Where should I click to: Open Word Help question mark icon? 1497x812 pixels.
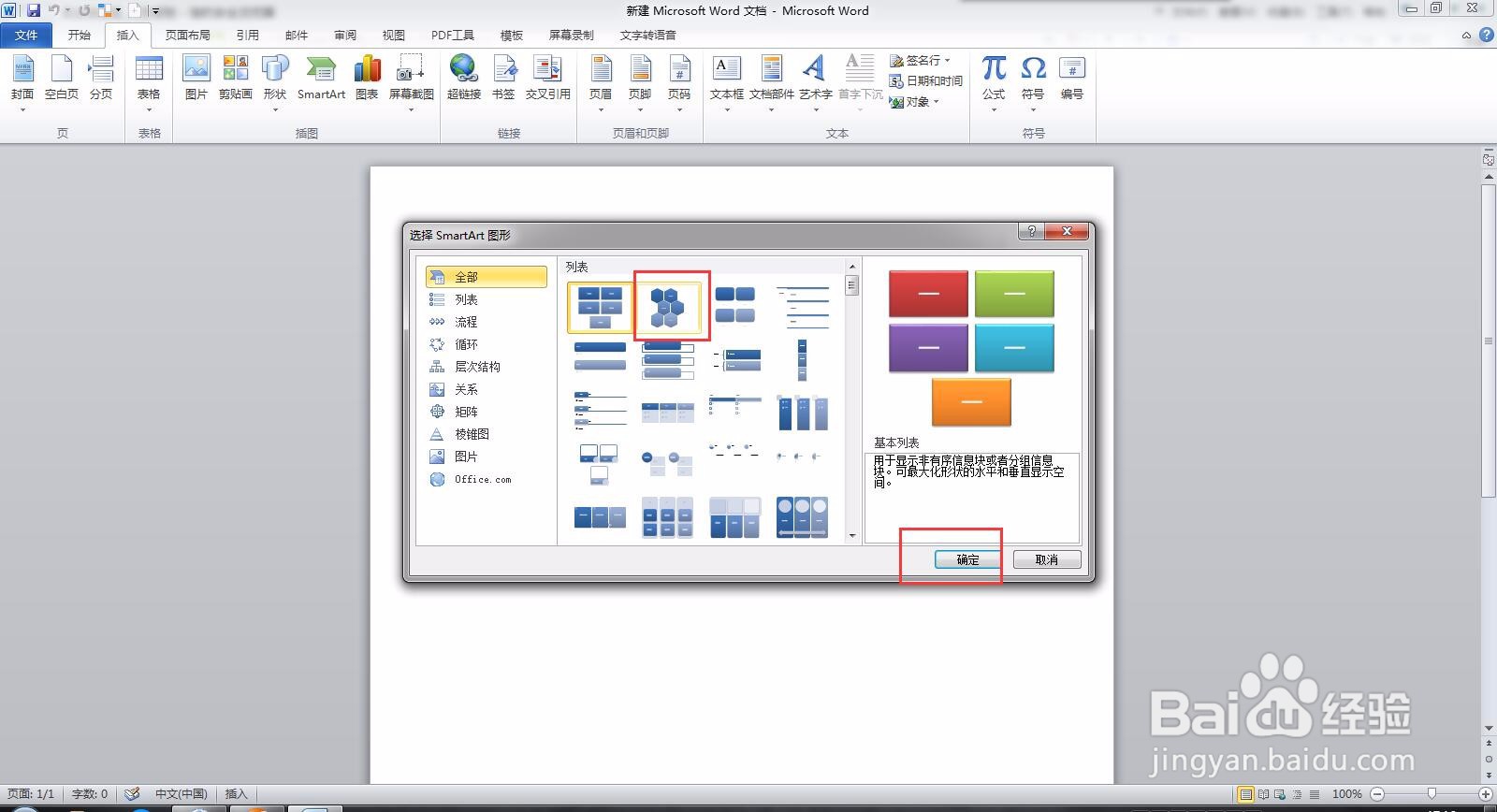coord(1486,35)
